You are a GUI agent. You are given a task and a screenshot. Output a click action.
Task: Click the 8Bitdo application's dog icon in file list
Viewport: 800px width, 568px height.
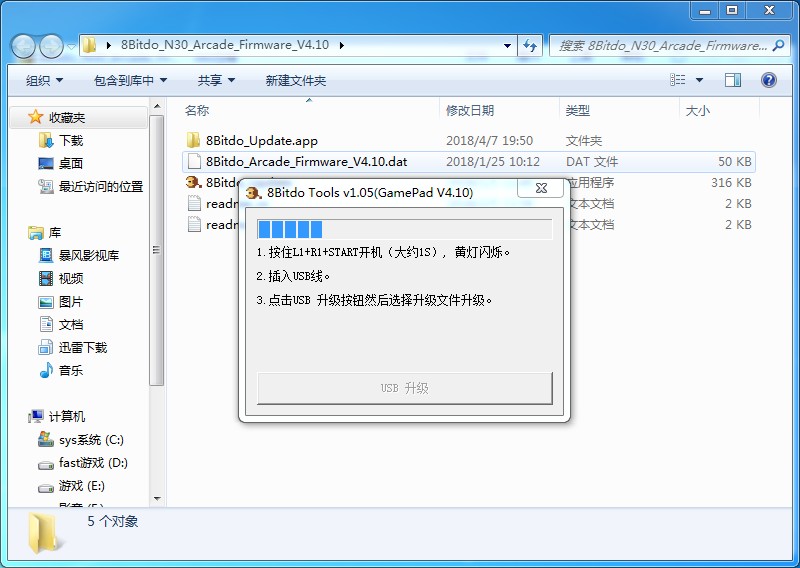point(193,182)
